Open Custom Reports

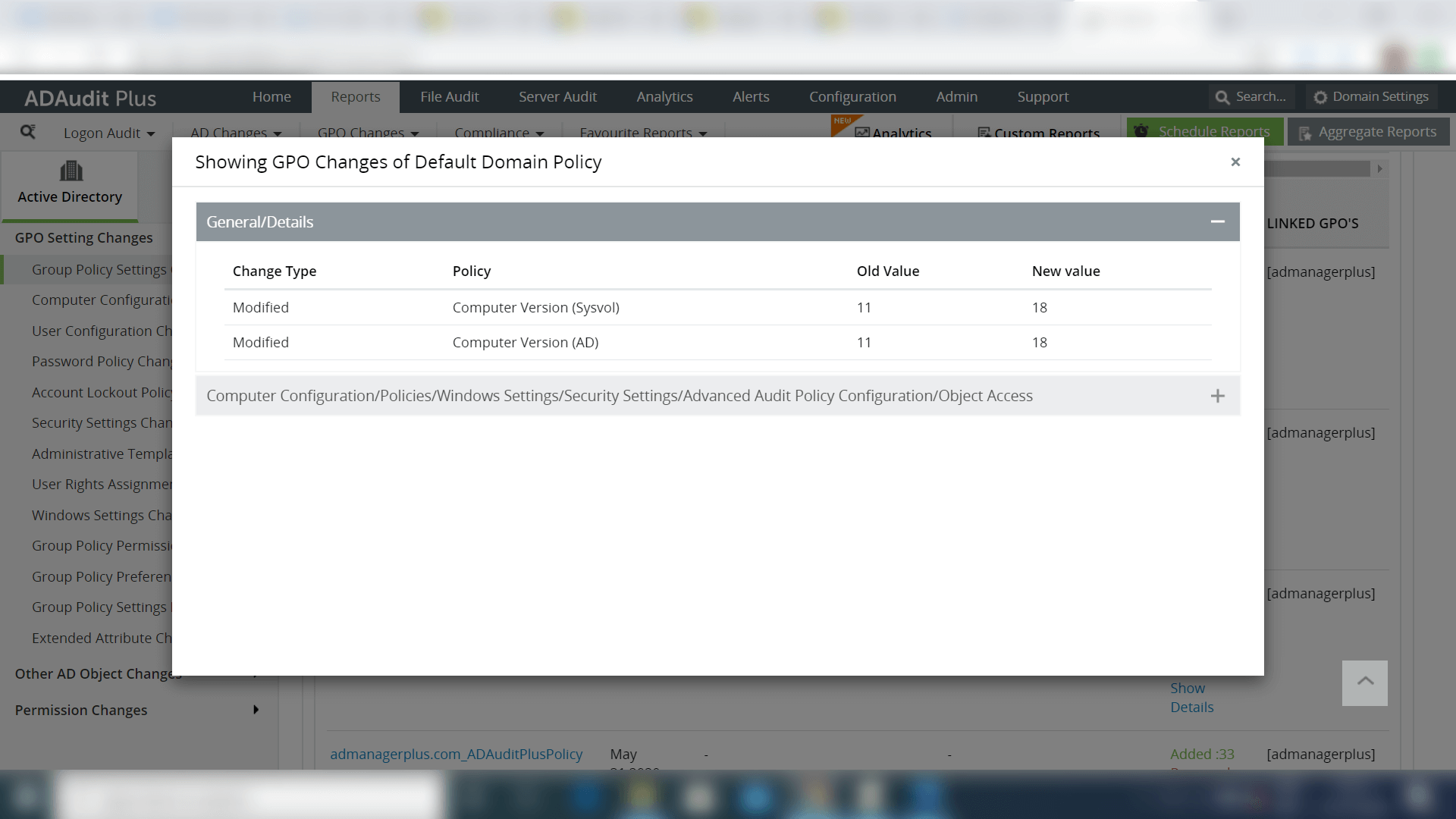1040,133
